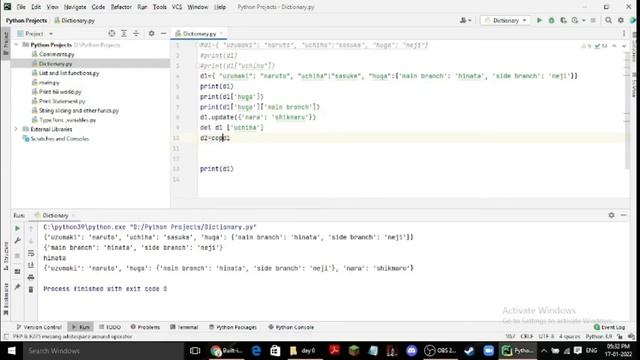Open Event Log in status bar

610,327
